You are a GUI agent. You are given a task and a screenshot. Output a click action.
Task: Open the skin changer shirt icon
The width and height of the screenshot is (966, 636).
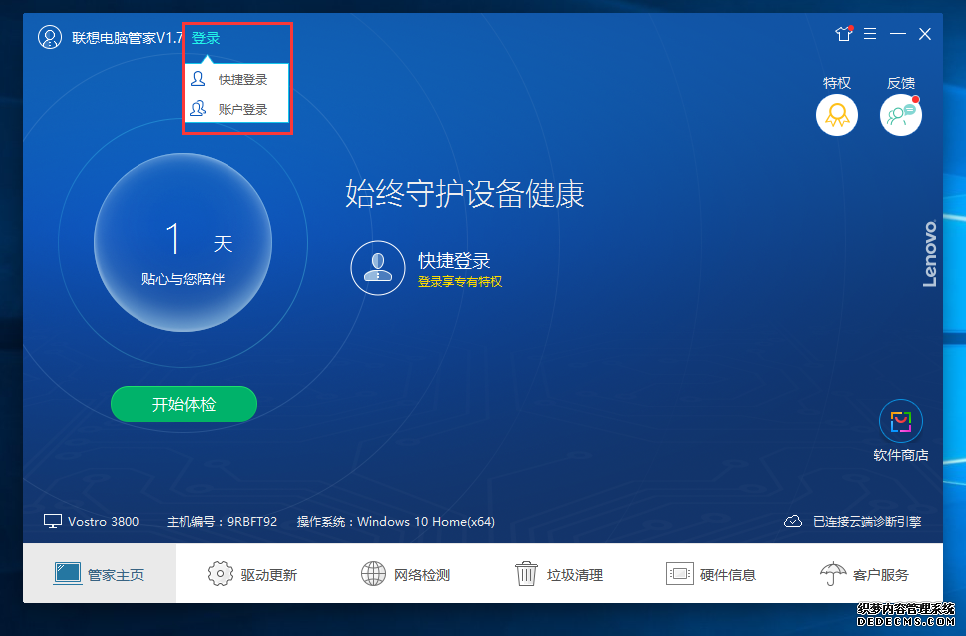pyautogui.click(x=843, y=33)
